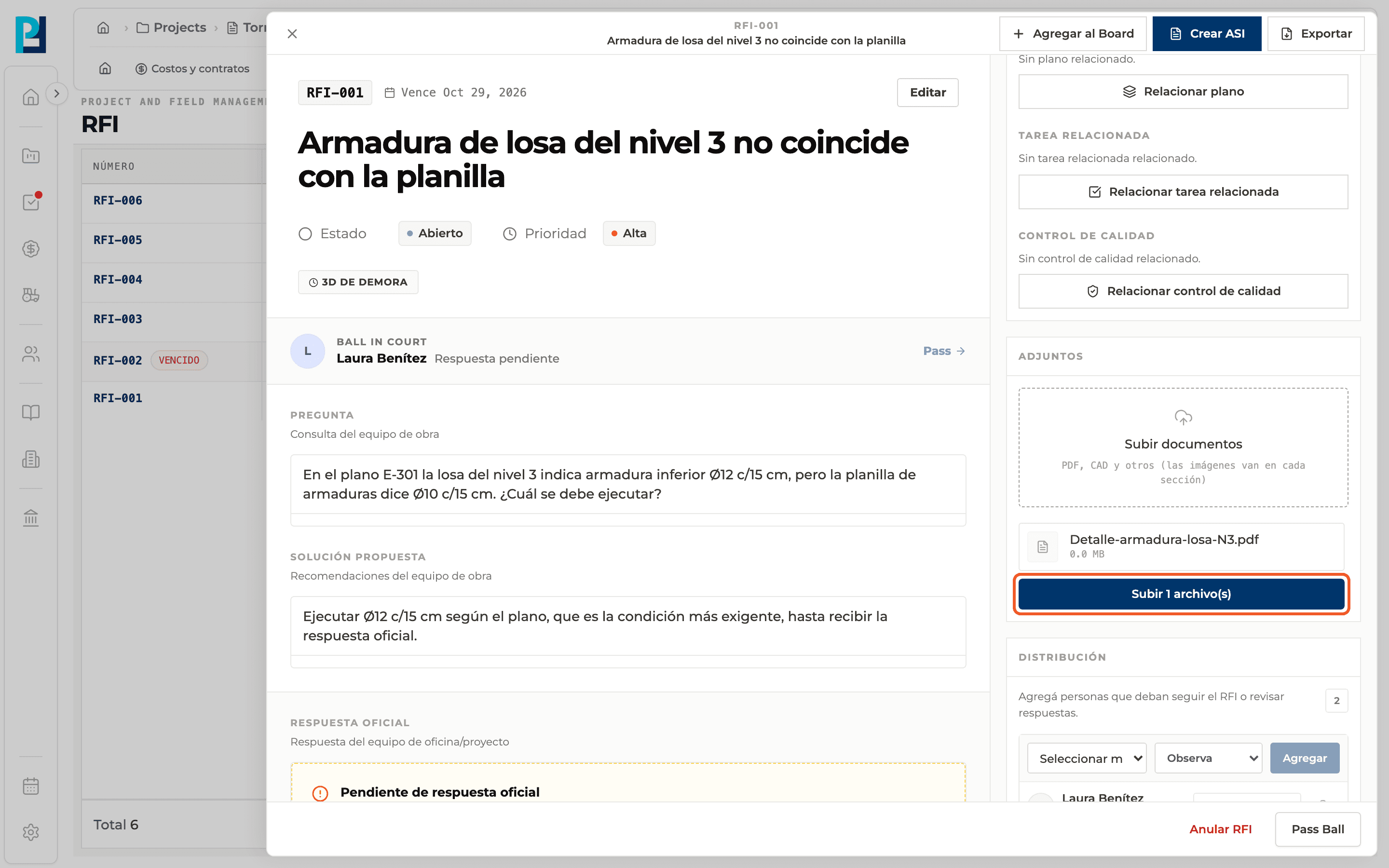
Task: Click the Editar button
Action: click(927, 93)
